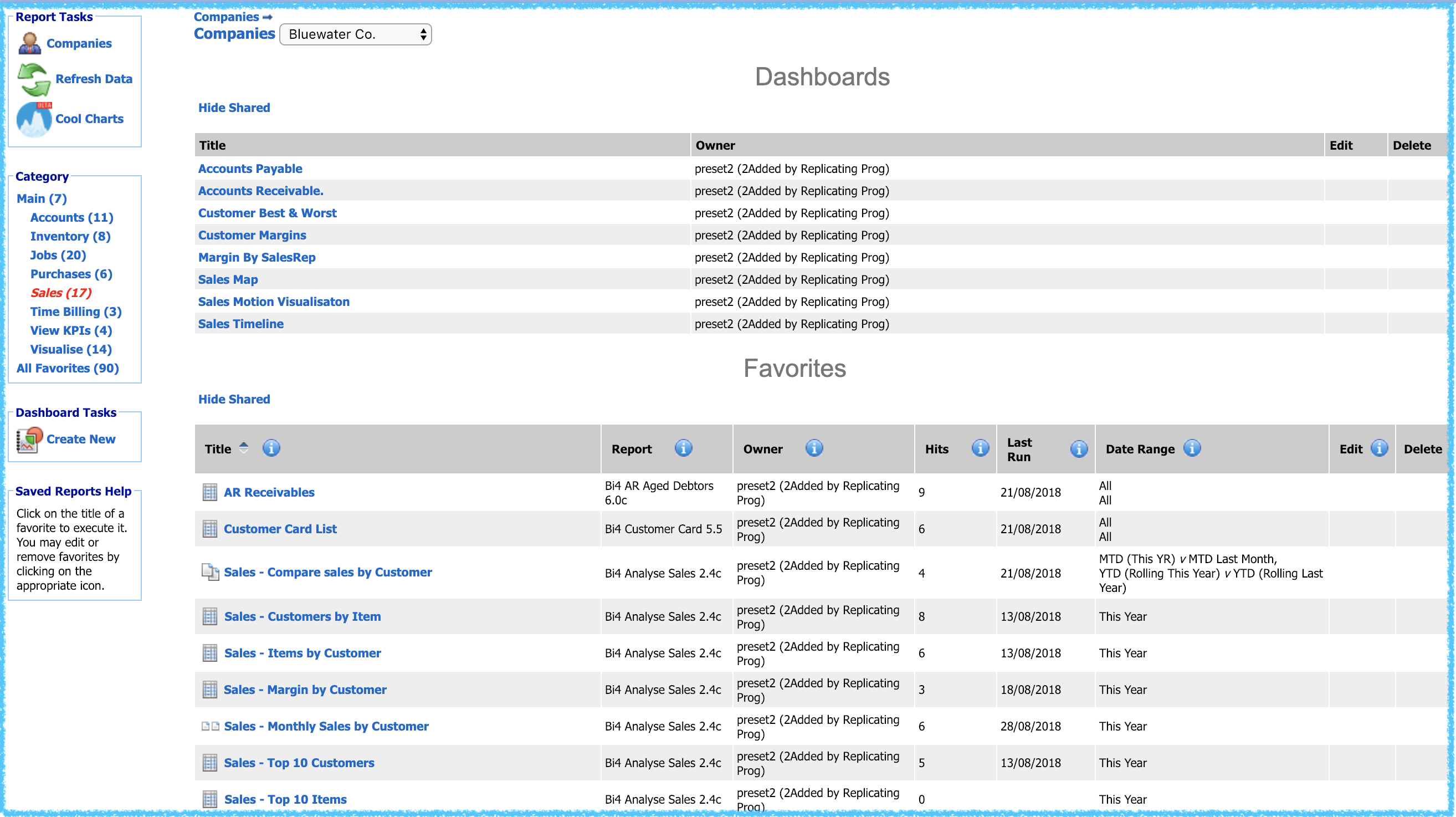Click the grid icon for Customer Card List
Viewport: 1456px width, 817px height.
click(x=209, y=529)
